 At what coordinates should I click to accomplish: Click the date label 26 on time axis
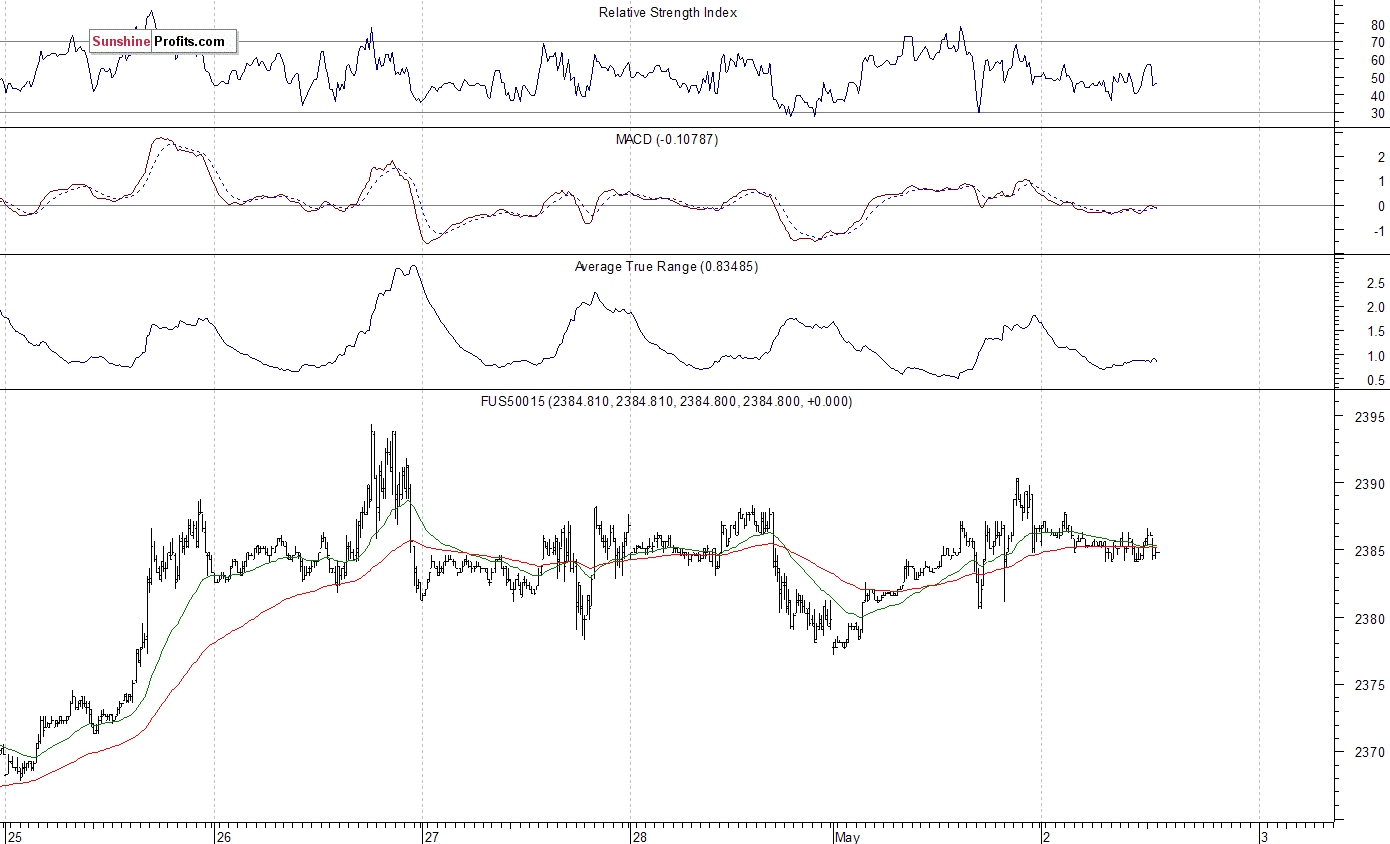click(225, 836)
